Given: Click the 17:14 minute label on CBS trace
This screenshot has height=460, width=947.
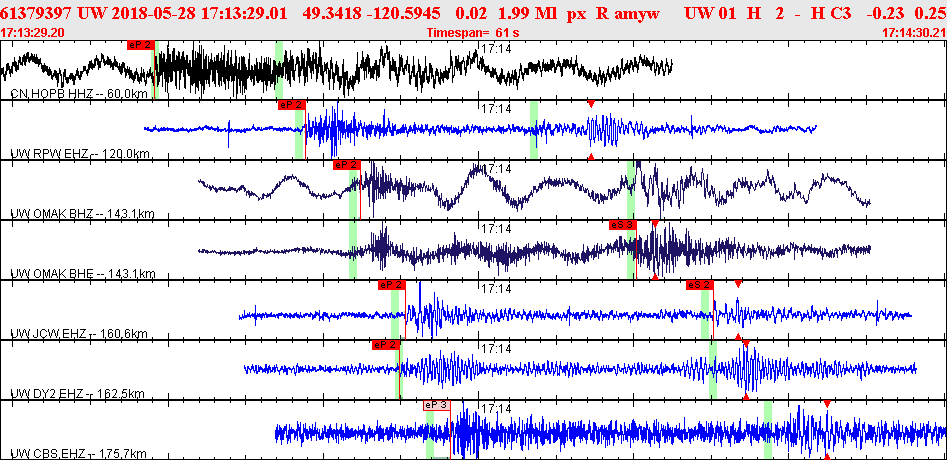Looking at the screenshot, I should coord(496,409).
